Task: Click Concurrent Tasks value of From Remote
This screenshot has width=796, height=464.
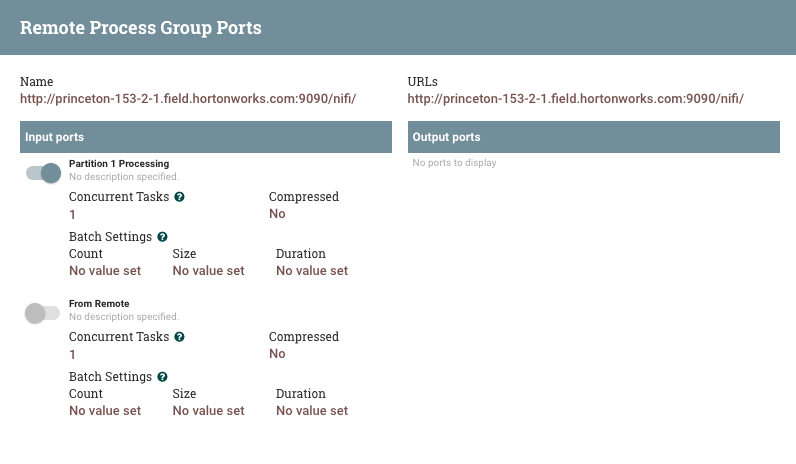Action: pos(73,354)
